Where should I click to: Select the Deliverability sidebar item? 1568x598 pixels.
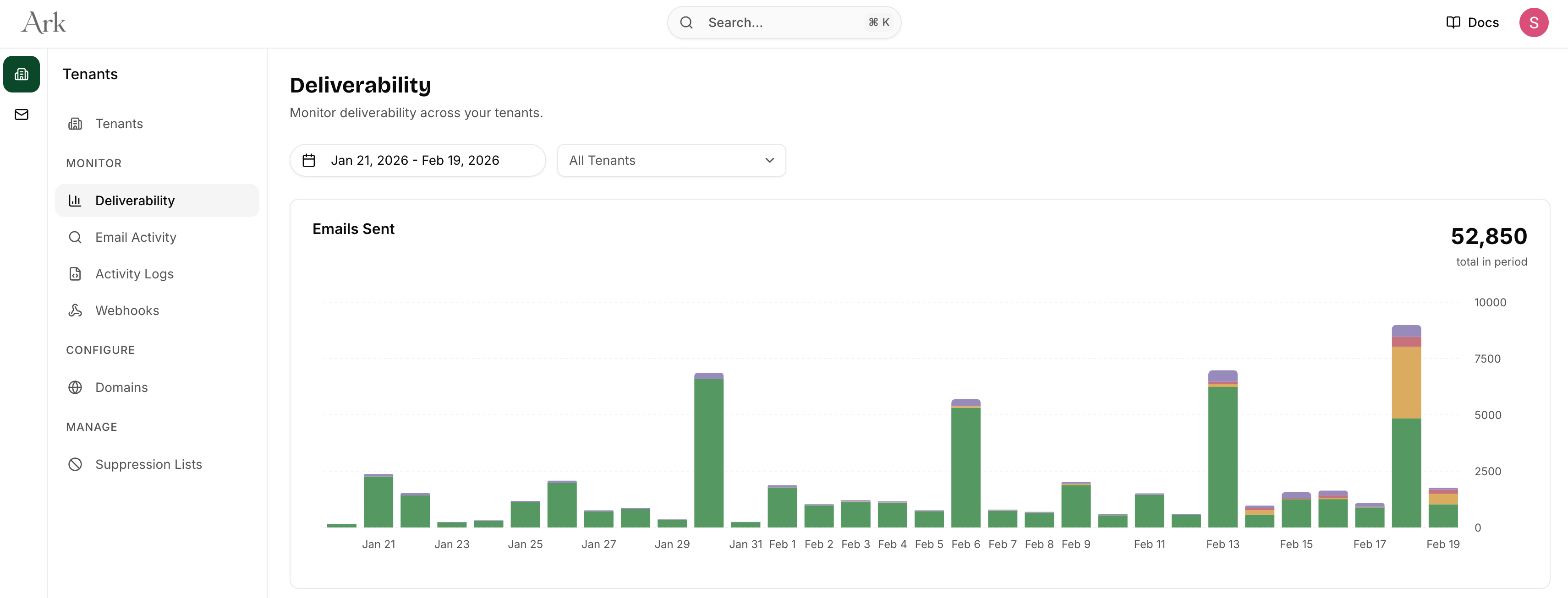coord(135,201)
